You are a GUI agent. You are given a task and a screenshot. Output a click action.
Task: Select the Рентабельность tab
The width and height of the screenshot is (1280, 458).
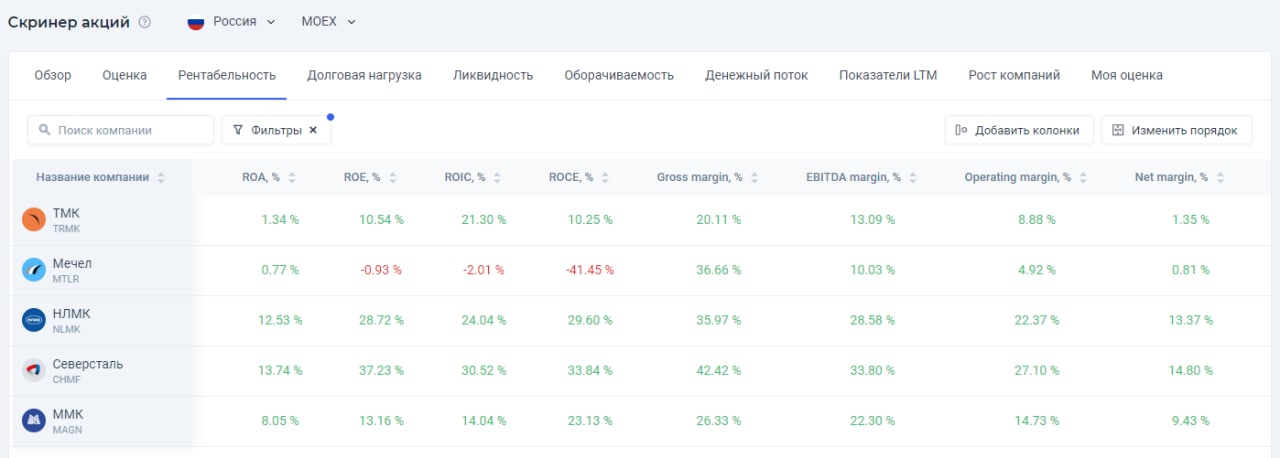point(227,75)
